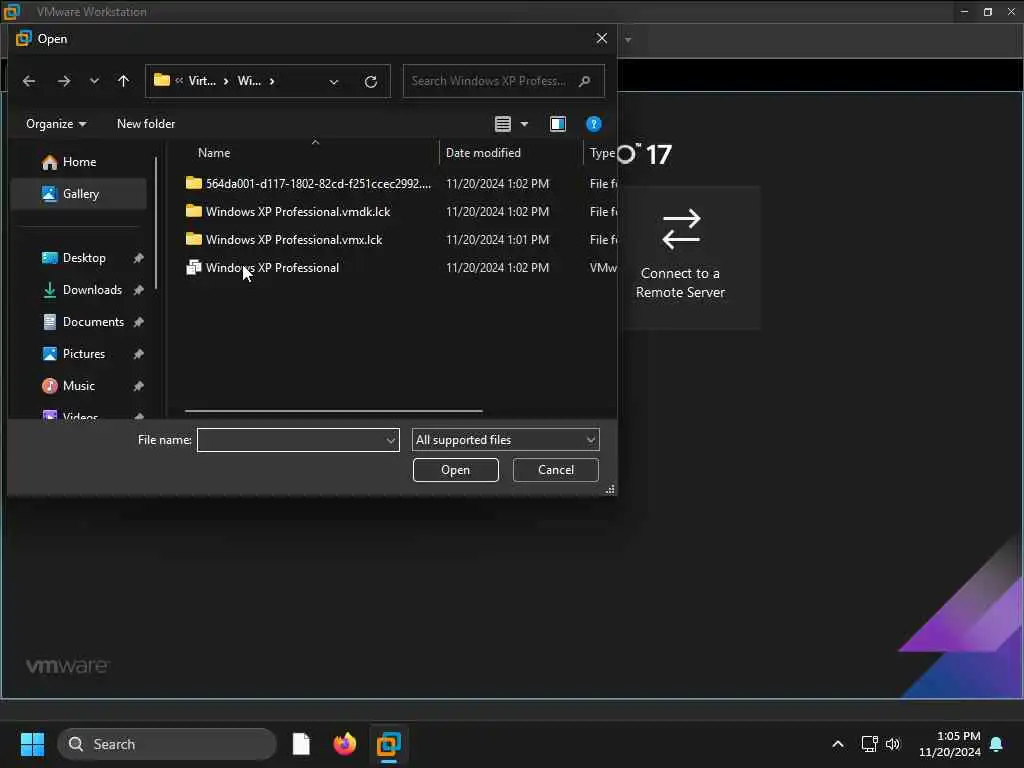Focus the Search Windows XP Profess... field
This screenshot has width=1024, height=768.
click(504, 81)
